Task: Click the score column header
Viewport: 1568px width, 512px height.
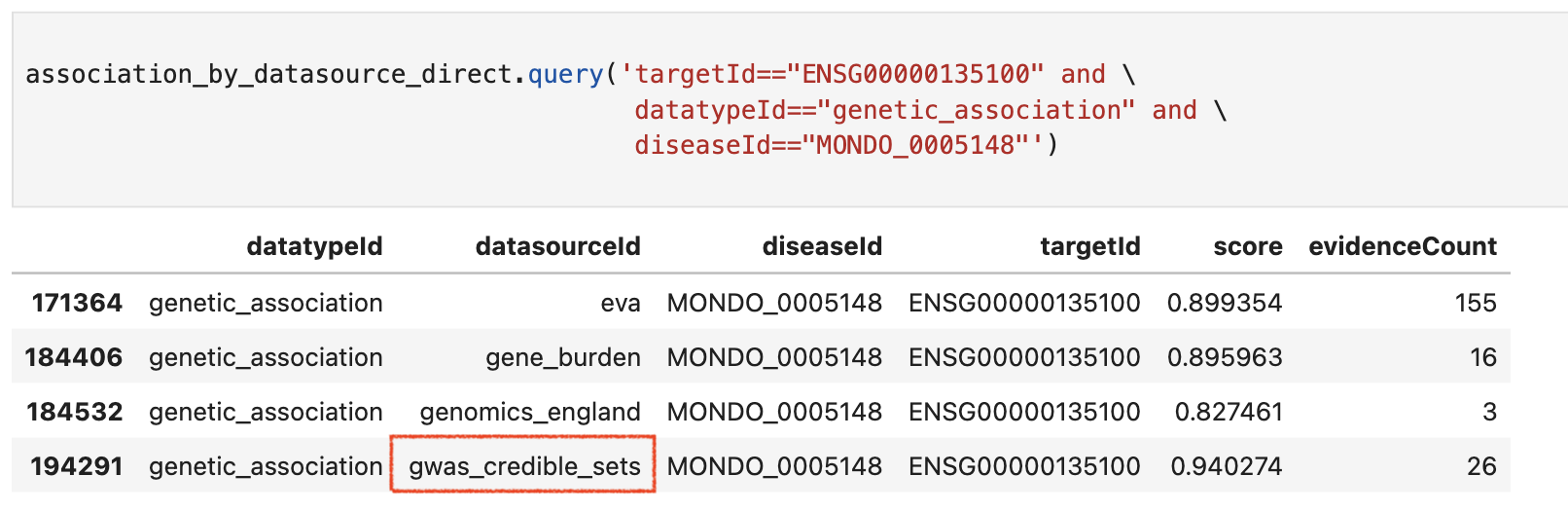Action: pos(1248,246)
